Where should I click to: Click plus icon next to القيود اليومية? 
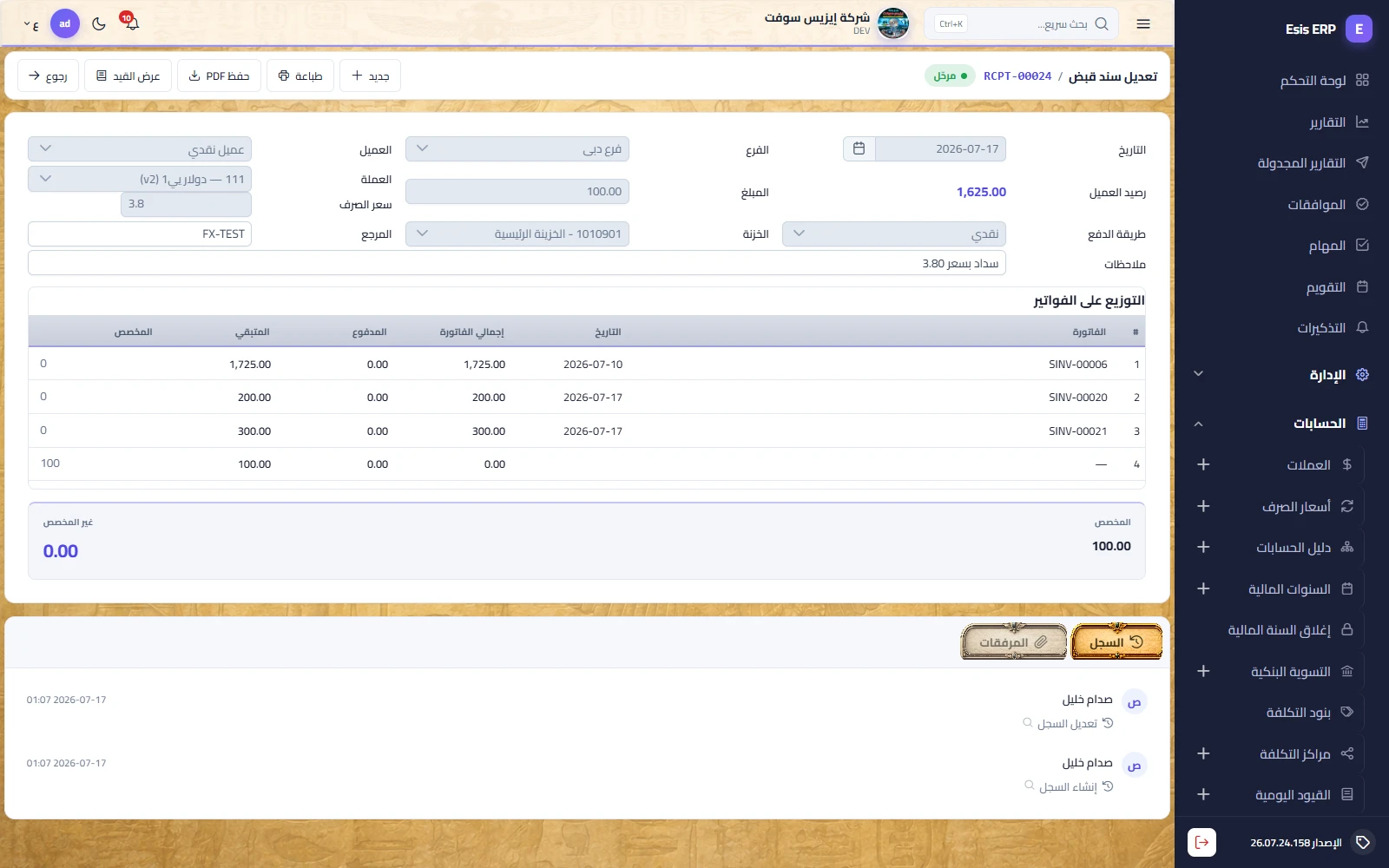(1203, 794)
